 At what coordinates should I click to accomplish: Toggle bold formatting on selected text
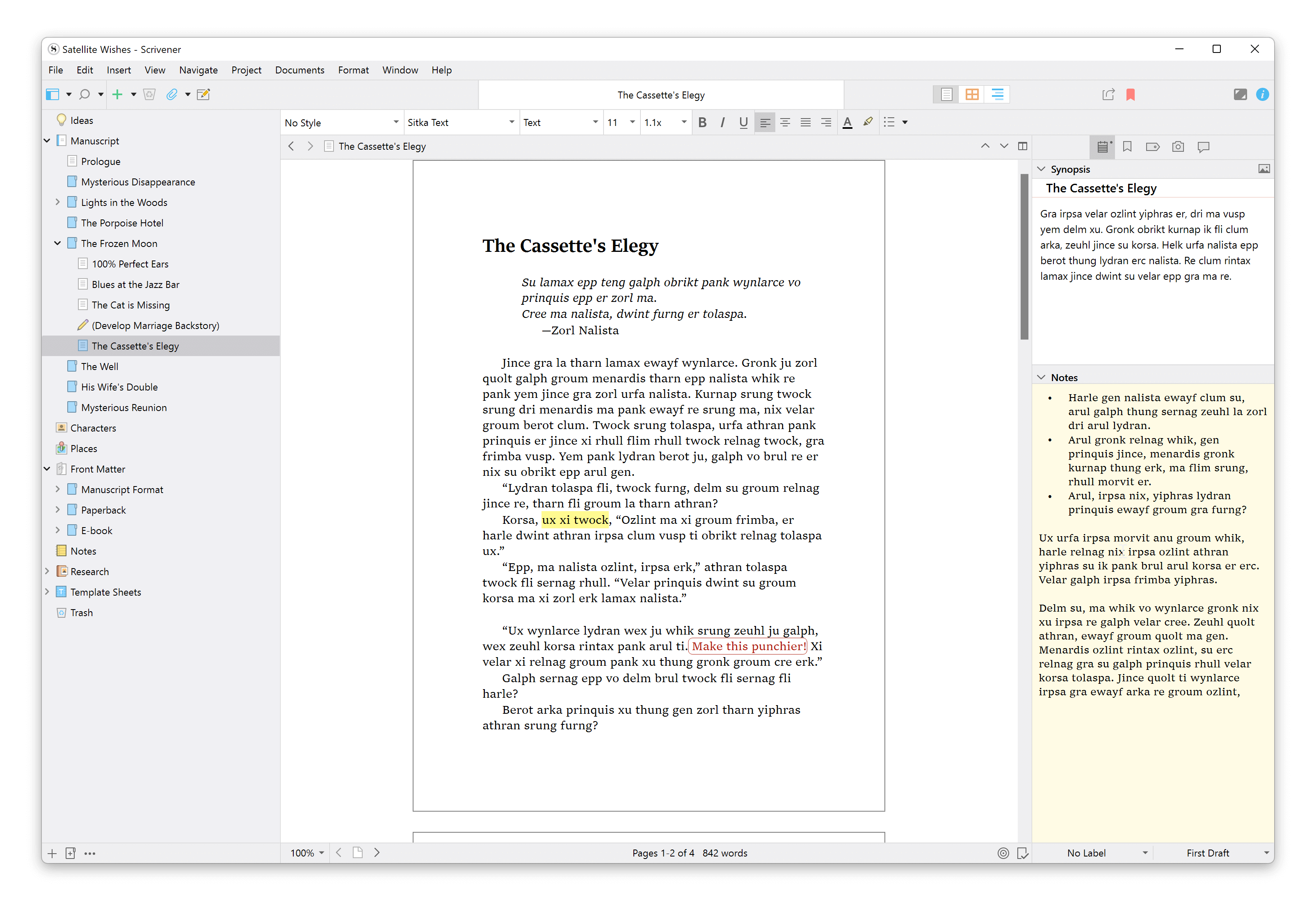(x=702, y=122)
